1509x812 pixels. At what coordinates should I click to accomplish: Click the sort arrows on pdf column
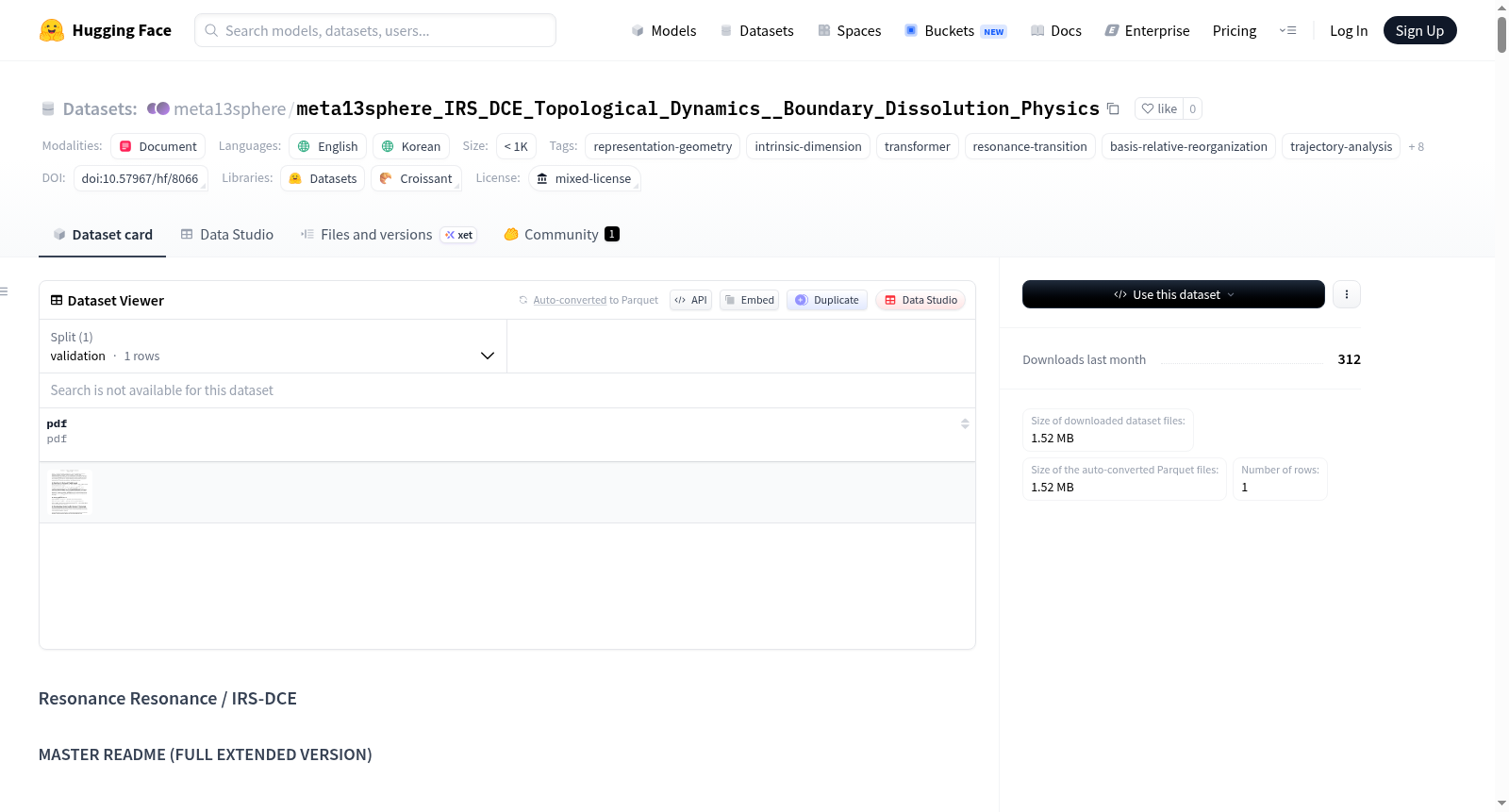pyautogui.click(x=965, y=423)
